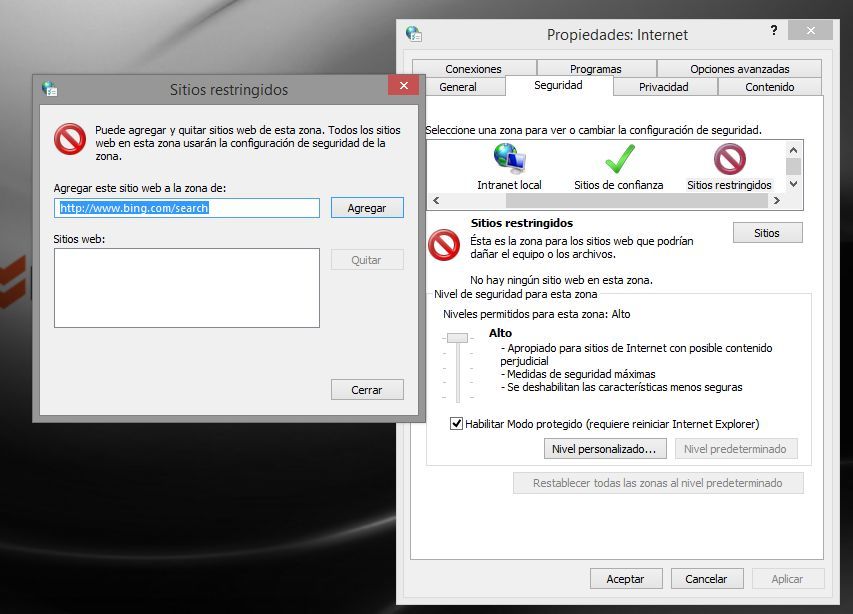Image resolution: width=853 pixels, height=614 pixels.
Task: Click the zone list down scroll arrow
Action: [x=794, y=184]
